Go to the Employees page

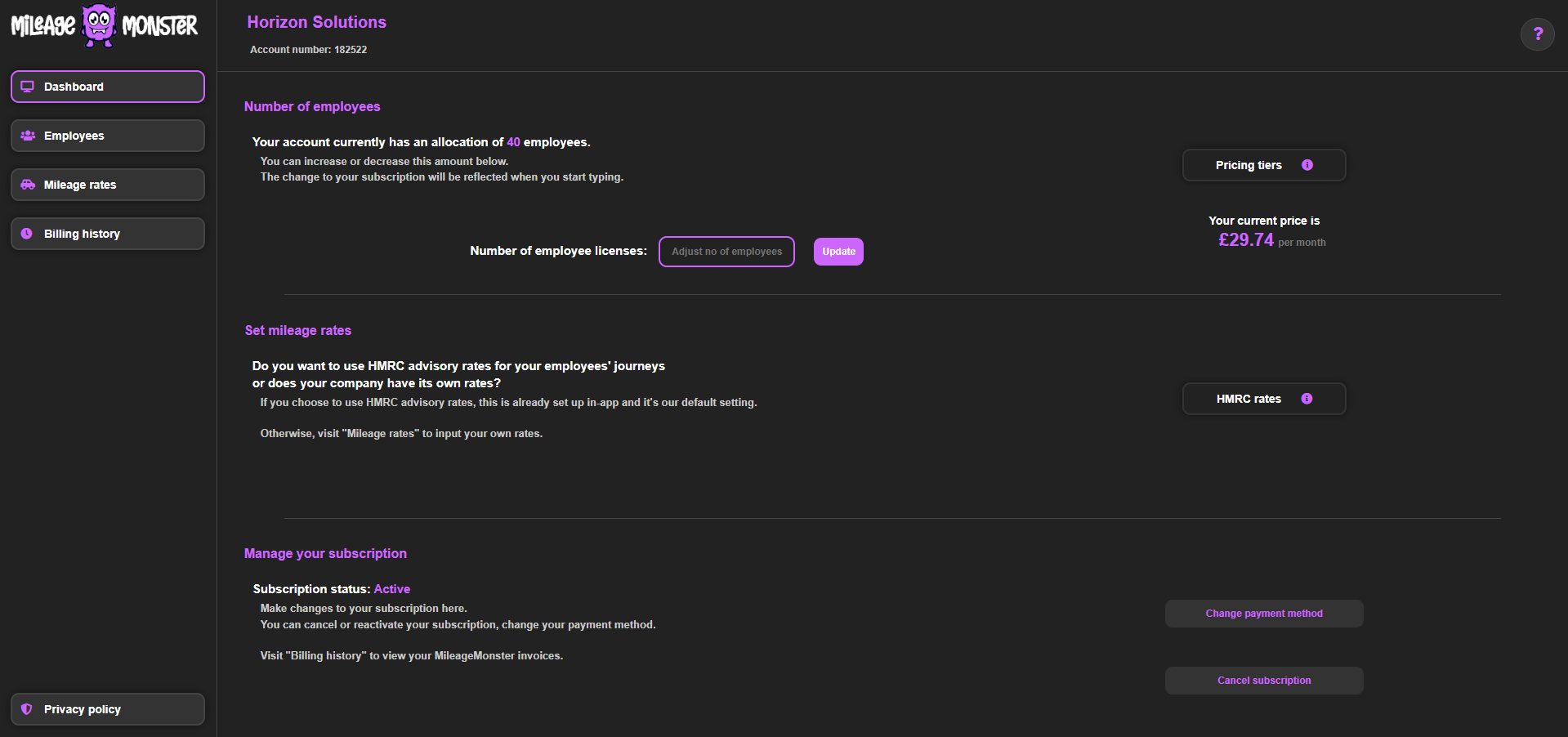[x=108, y=136]
